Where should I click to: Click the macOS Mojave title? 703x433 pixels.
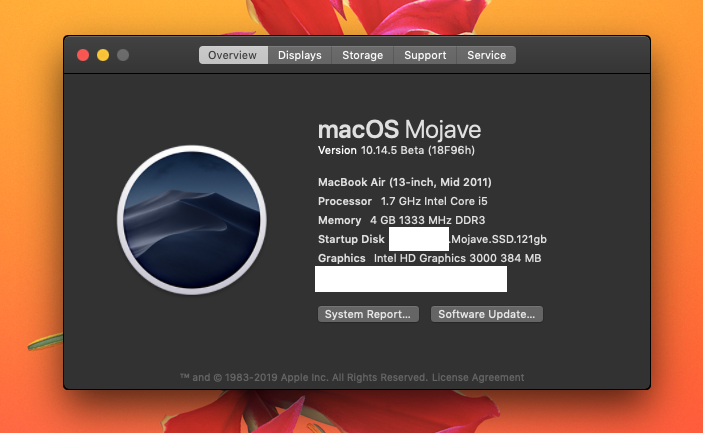[x=399, y=130]
